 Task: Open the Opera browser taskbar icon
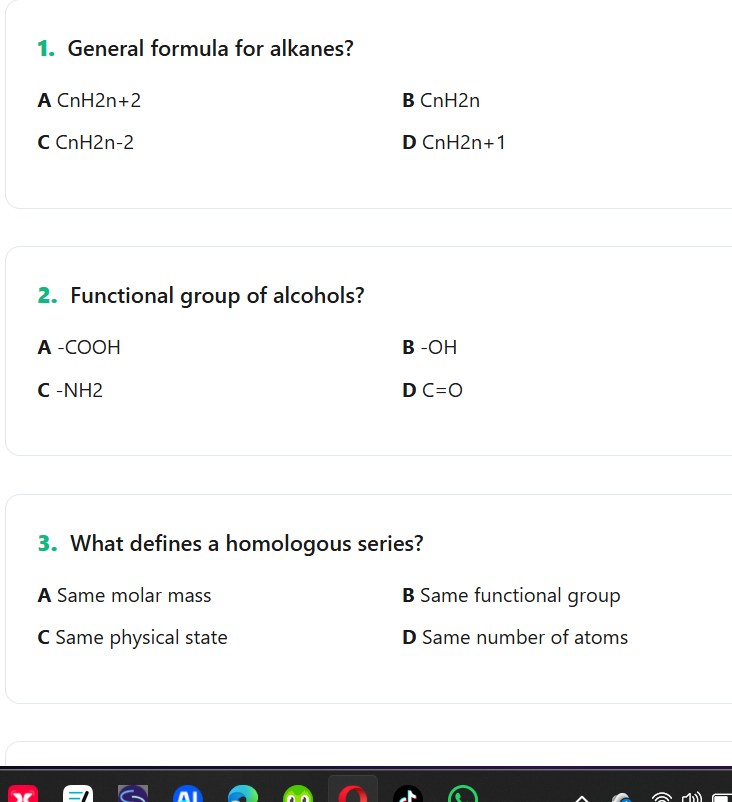click(x=354, y=794)
